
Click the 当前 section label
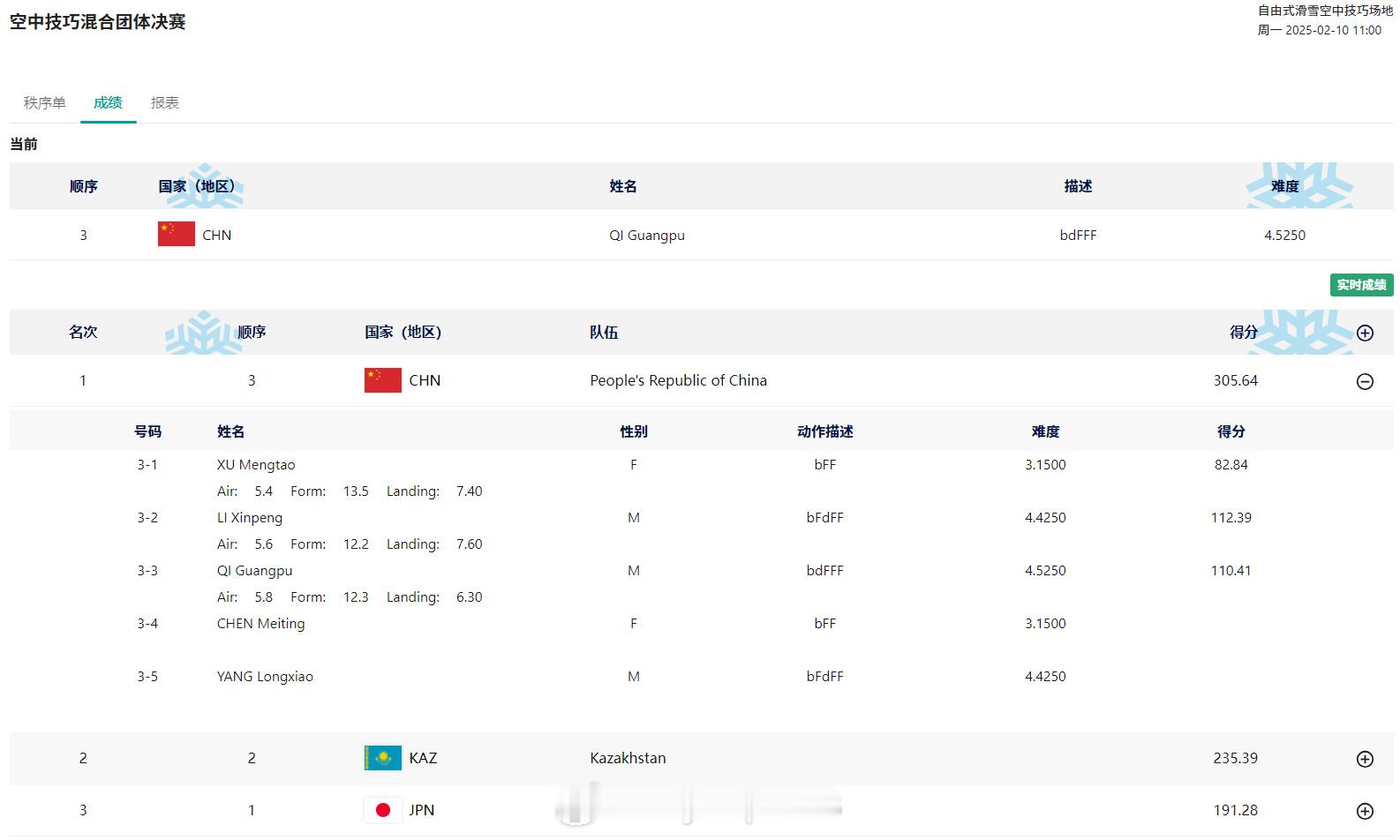24,144
